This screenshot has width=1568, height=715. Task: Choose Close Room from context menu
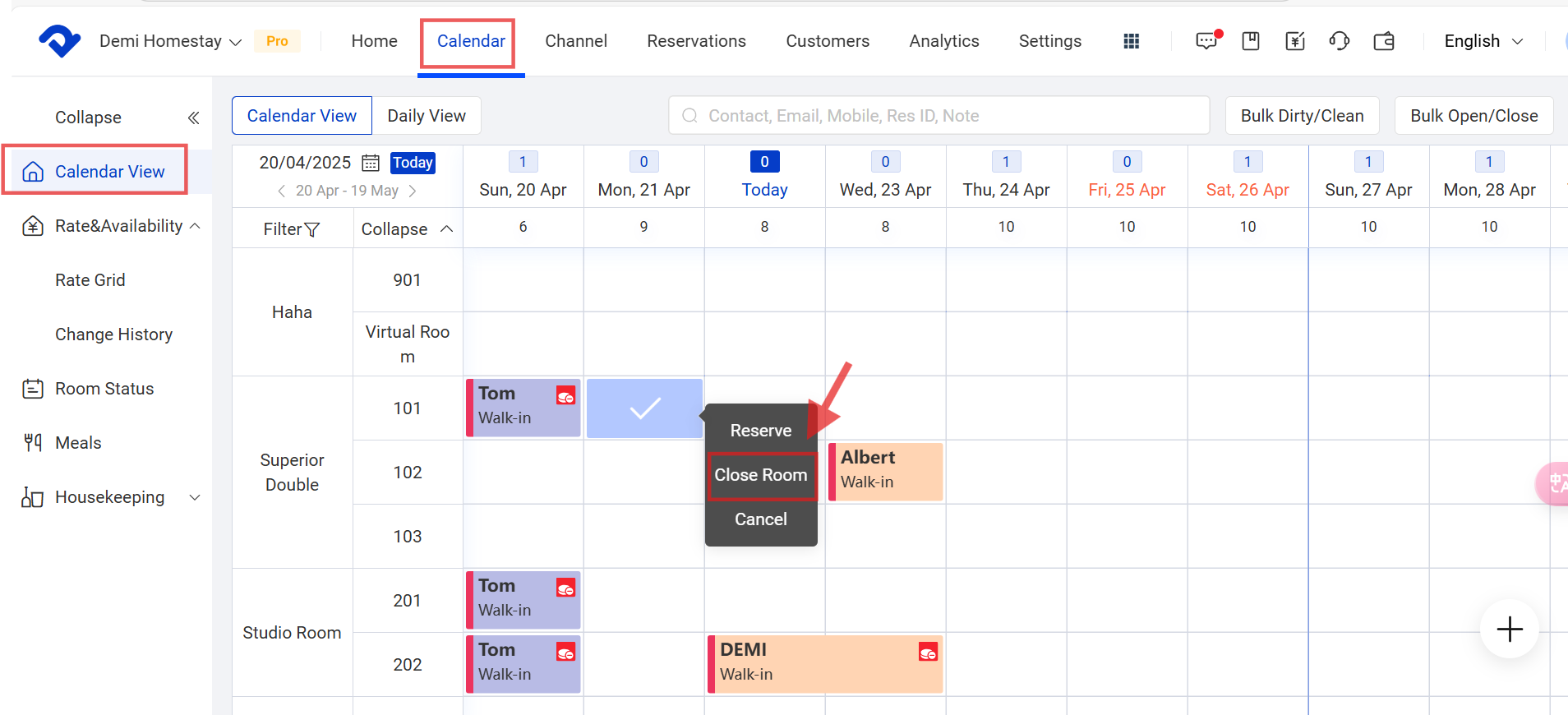click(x=761, y=475)
